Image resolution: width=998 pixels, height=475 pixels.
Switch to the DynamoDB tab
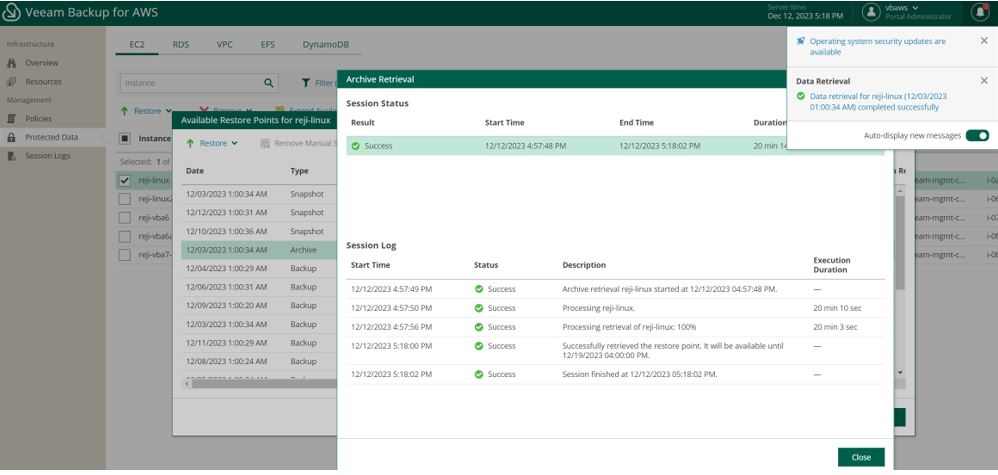[326, 45]
